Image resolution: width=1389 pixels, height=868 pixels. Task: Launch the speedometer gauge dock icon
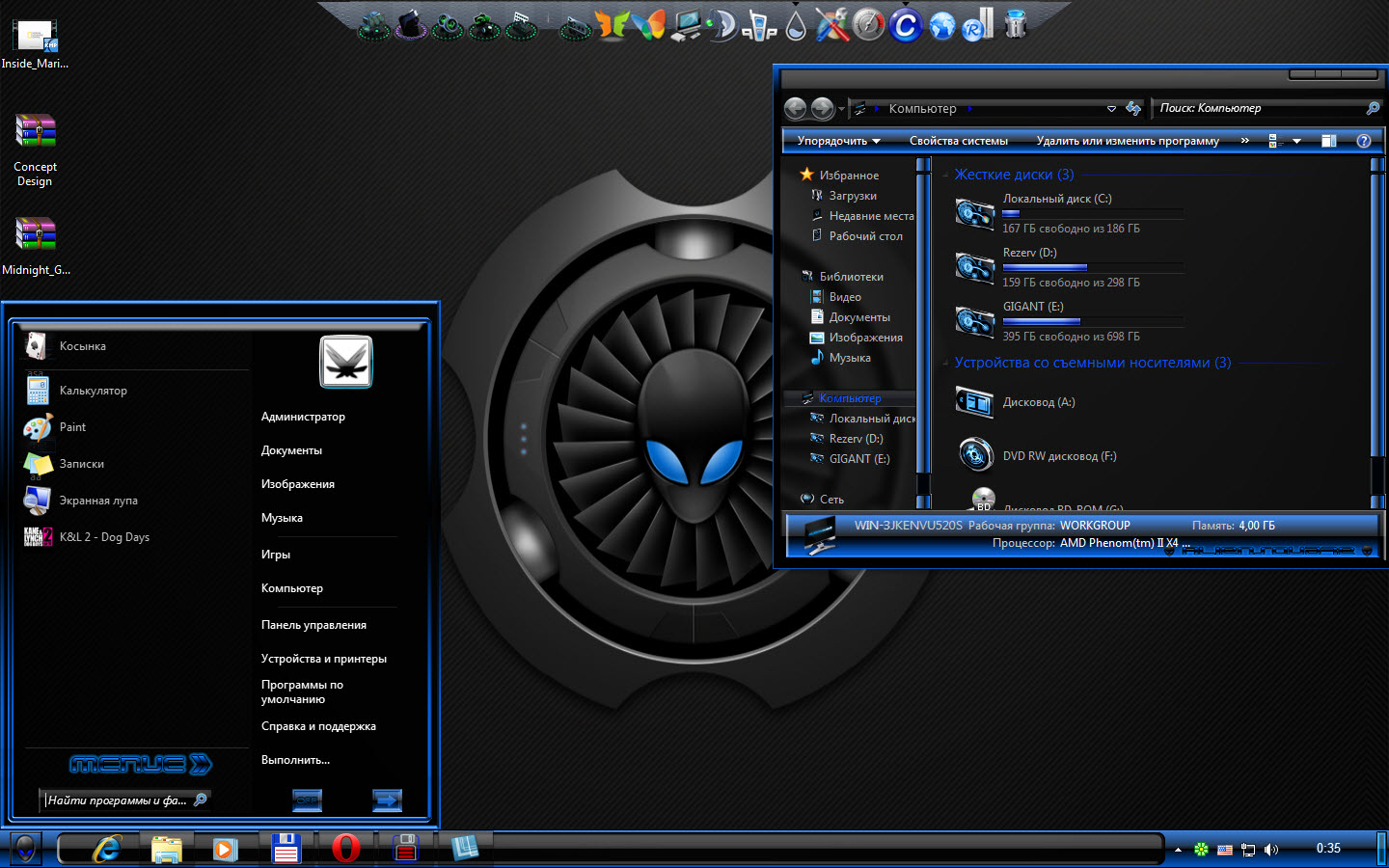point(868,25)
